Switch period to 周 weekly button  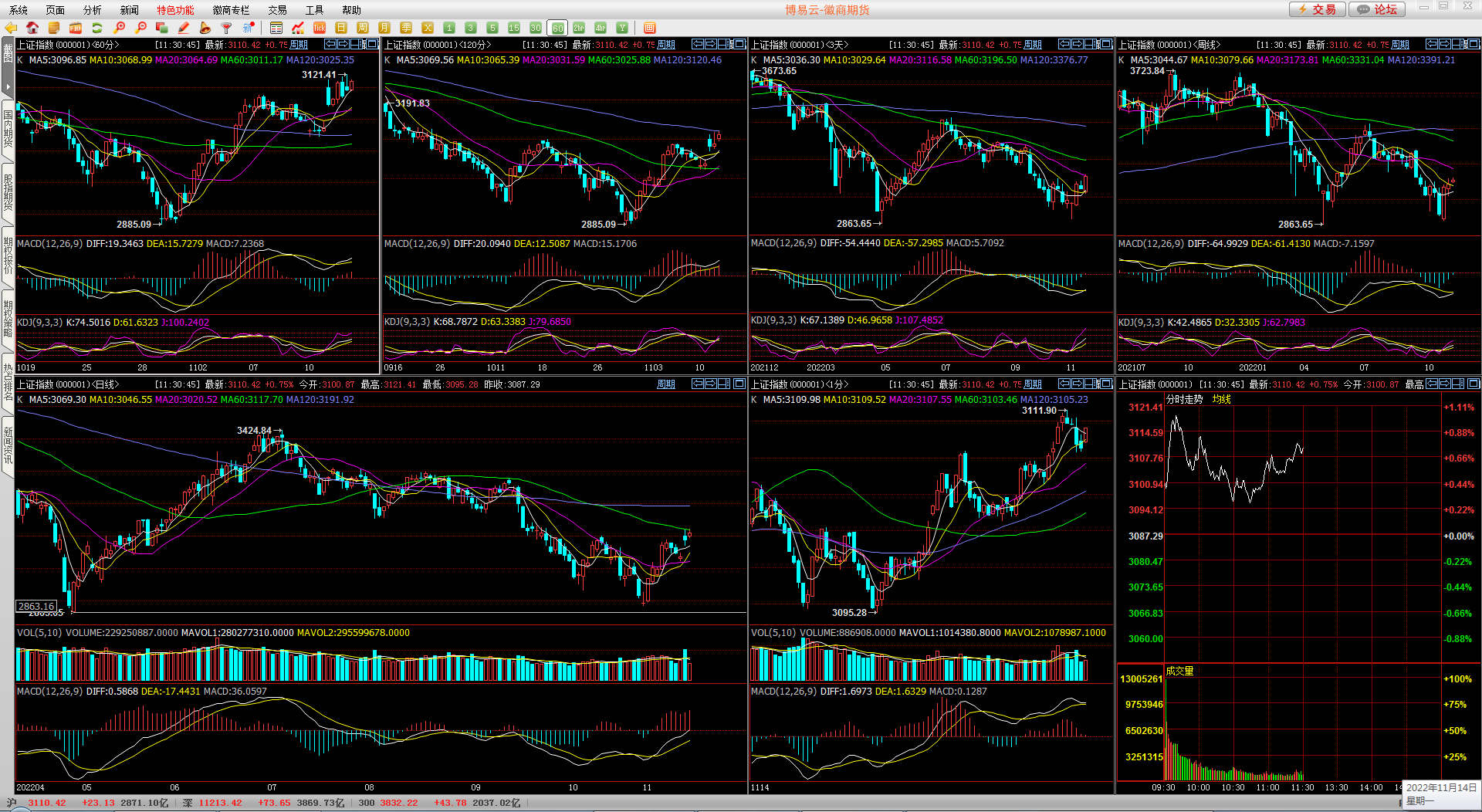click(x=363, y=28)
